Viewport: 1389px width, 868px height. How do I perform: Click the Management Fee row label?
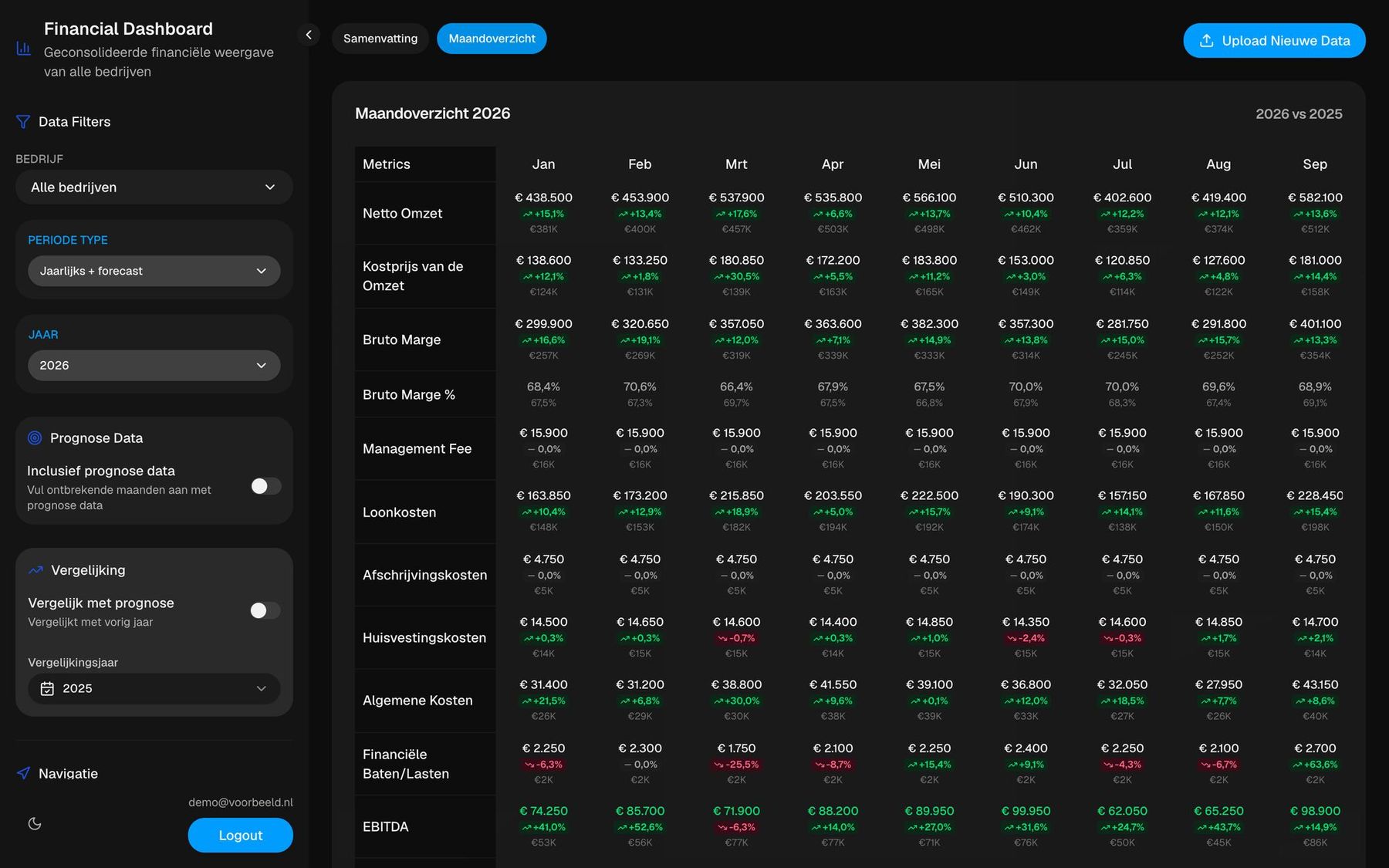[417, 449]
